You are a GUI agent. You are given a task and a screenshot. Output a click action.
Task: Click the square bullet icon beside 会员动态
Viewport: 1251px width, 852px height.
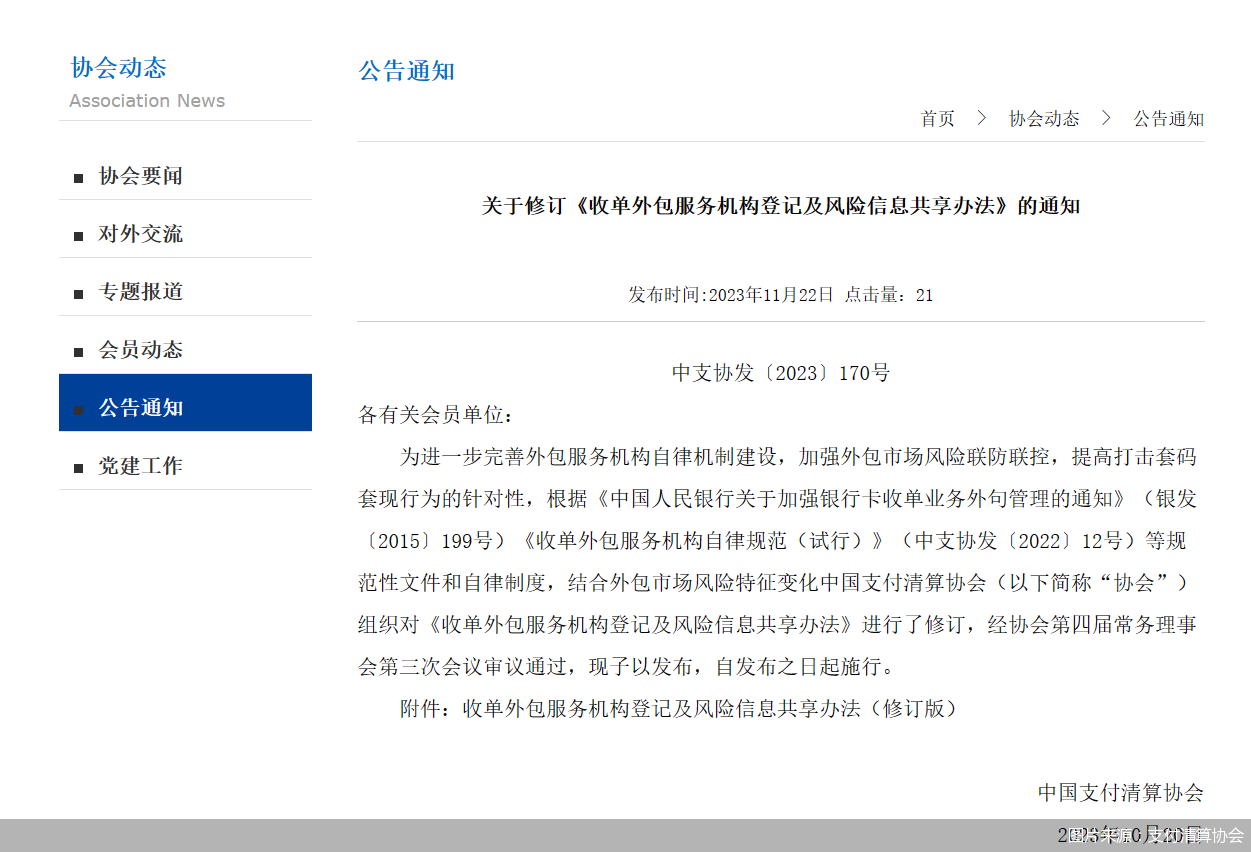78,351
